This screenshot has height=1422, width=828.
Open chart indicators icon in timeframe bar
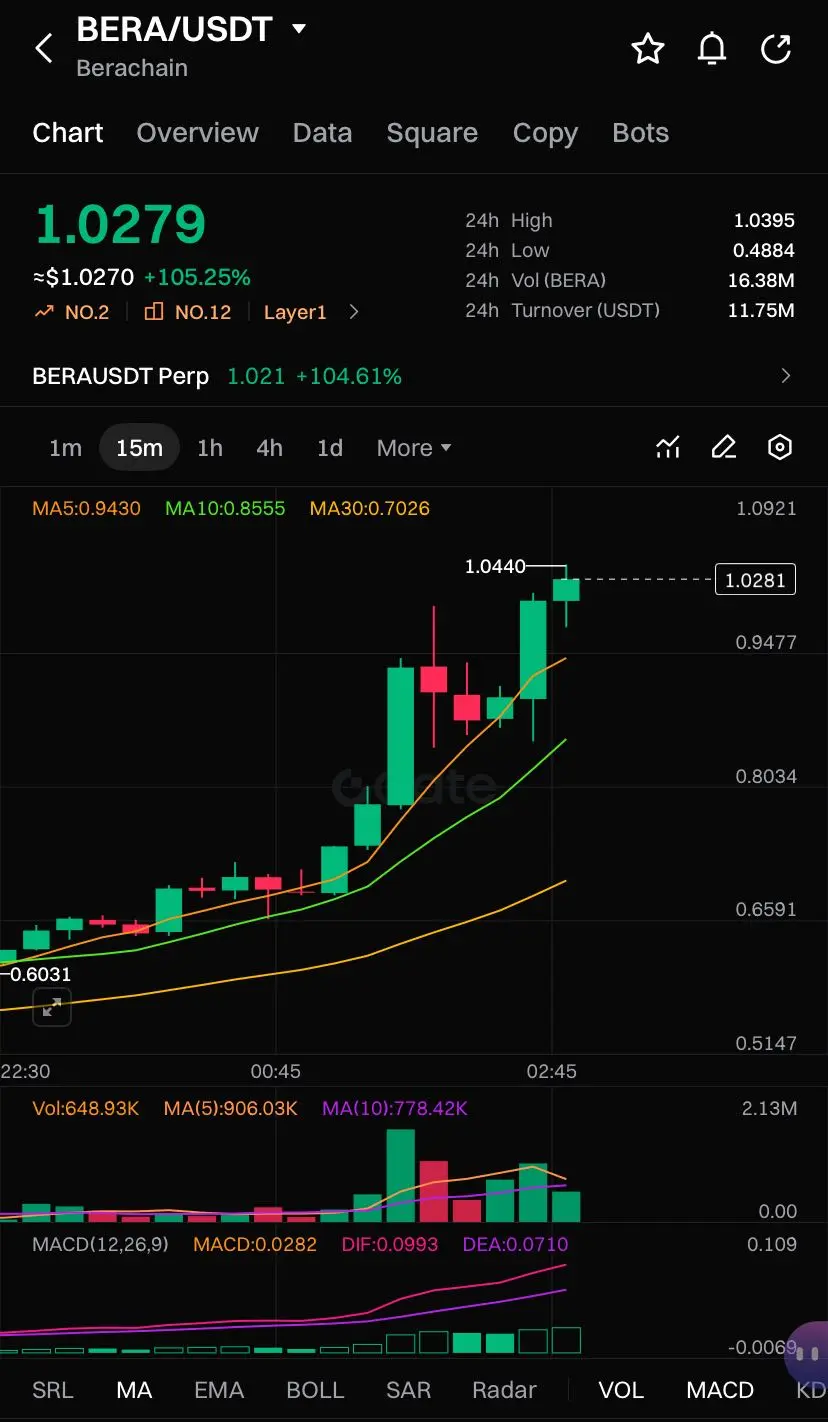668,447
